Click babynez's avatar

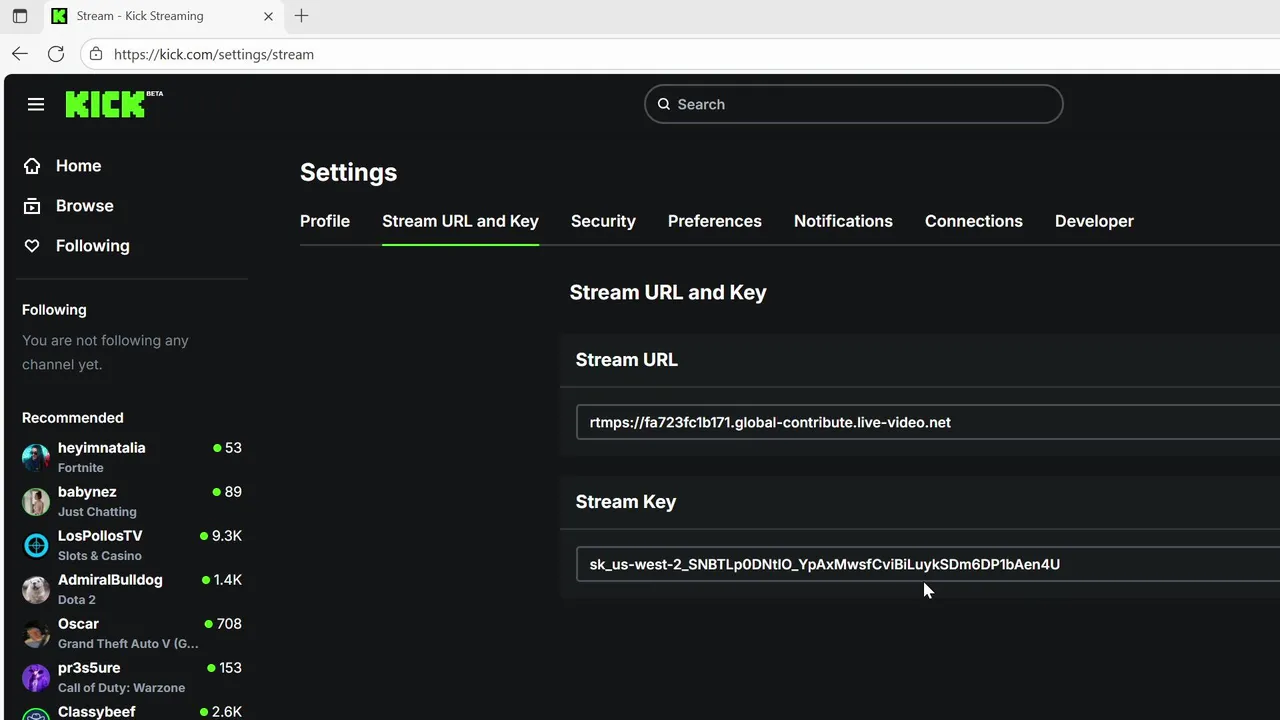coord(36,502)
